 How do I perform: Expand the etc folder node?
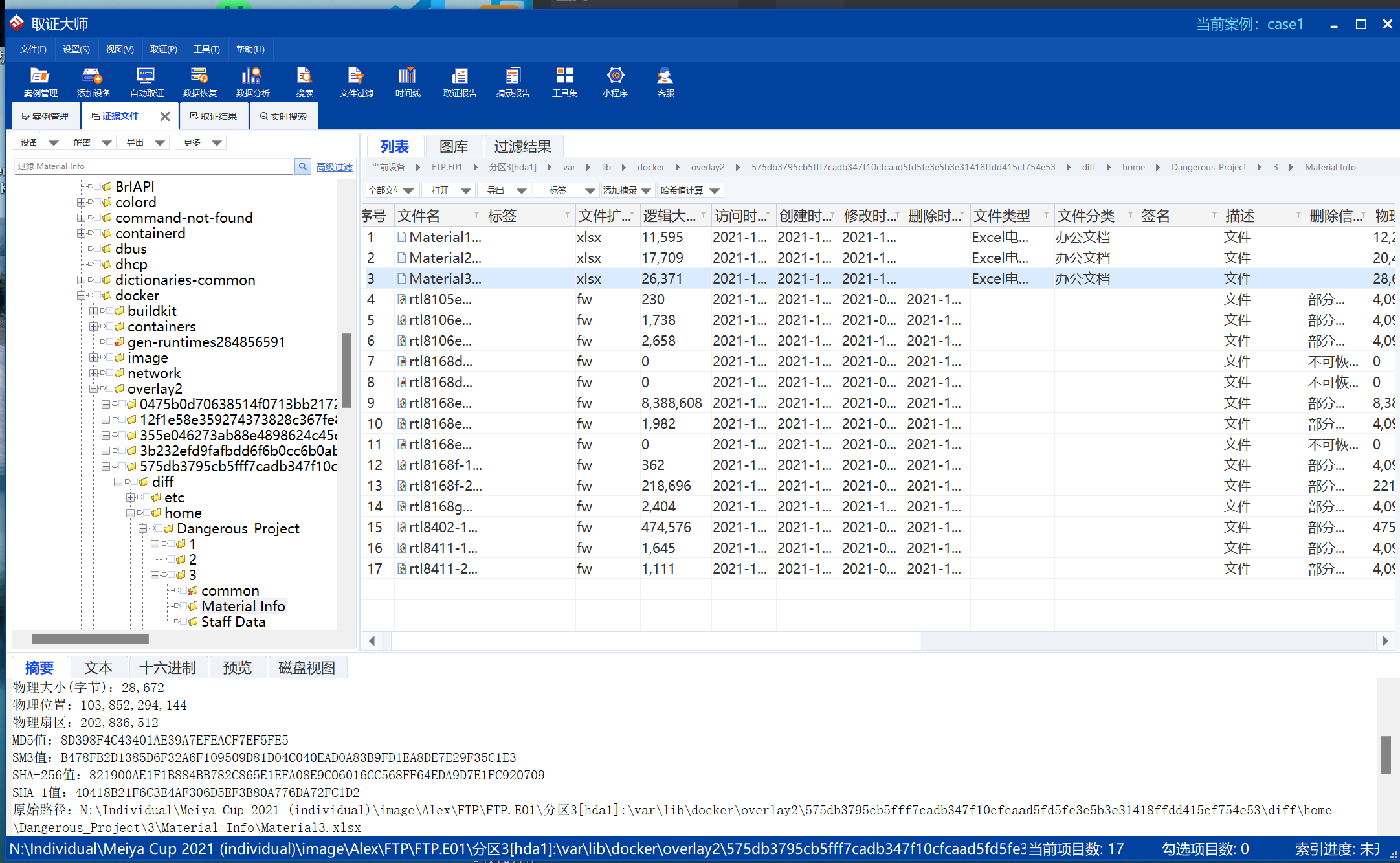coord(130,498)
